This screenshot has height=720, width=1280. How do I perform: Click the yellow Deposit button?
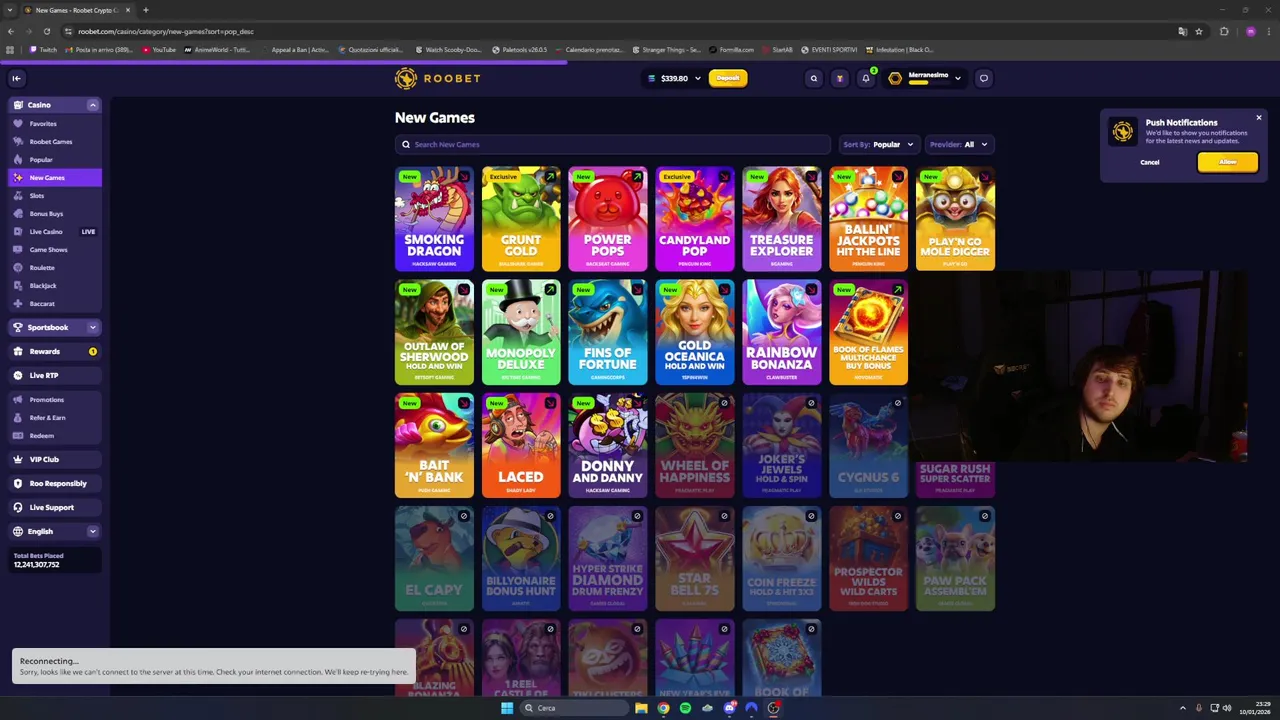728,78
